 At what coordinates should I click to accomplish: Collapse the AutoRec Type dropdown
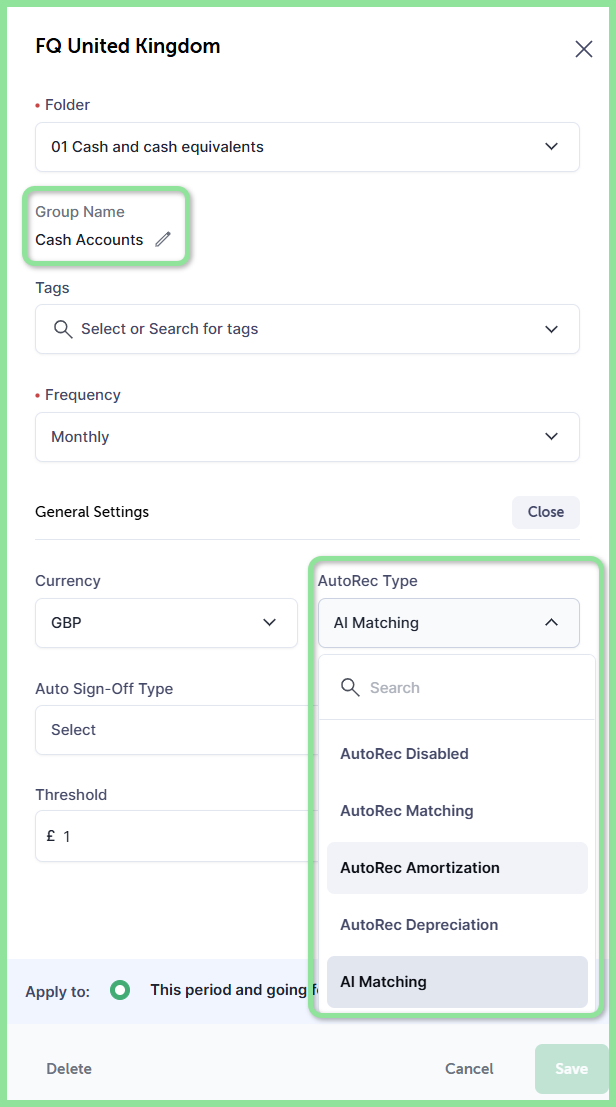pos(449,623)
